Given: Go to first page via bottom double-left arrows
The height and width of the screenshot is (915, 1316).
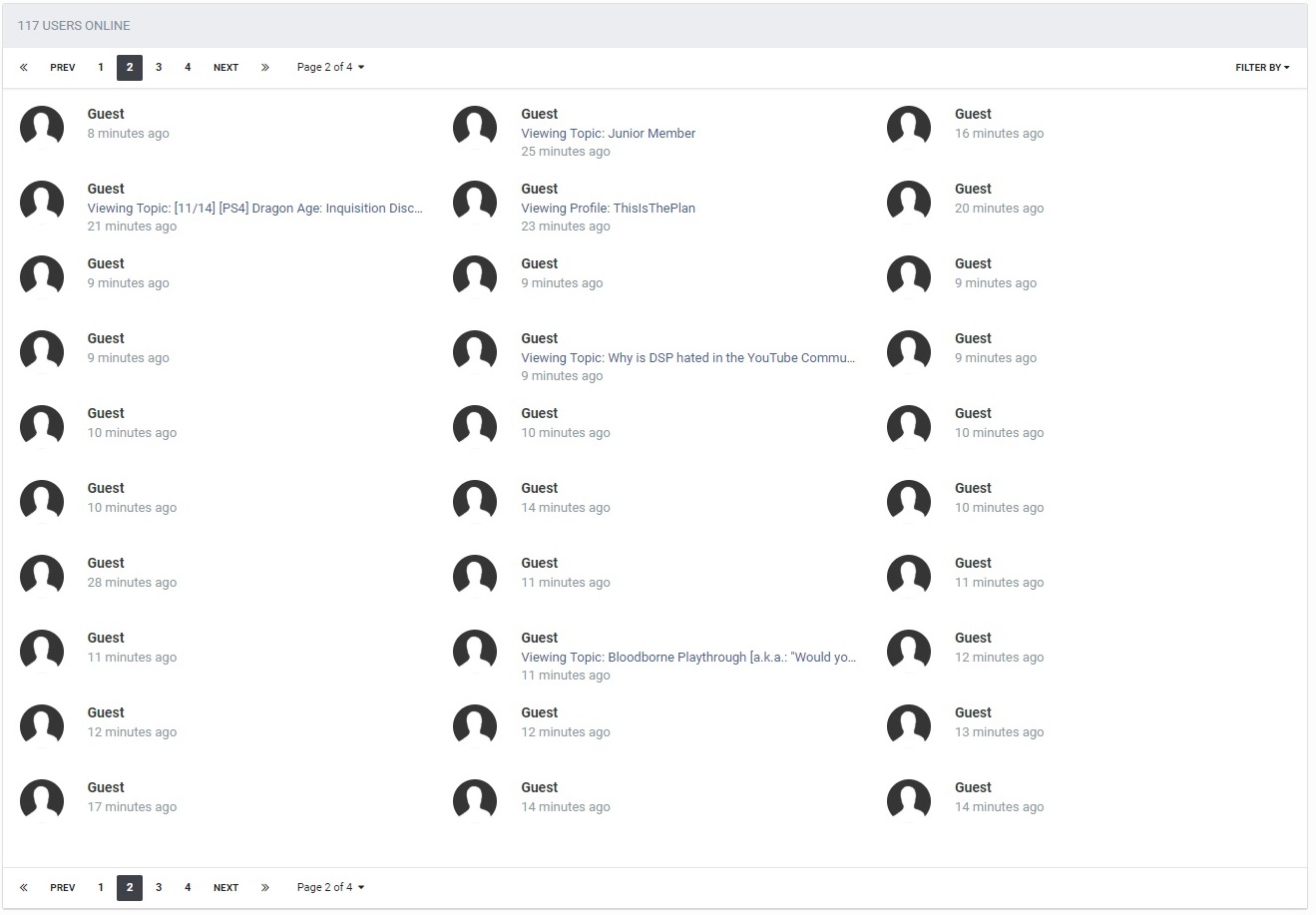Looking at the screenshot, I should coord(24,887).
